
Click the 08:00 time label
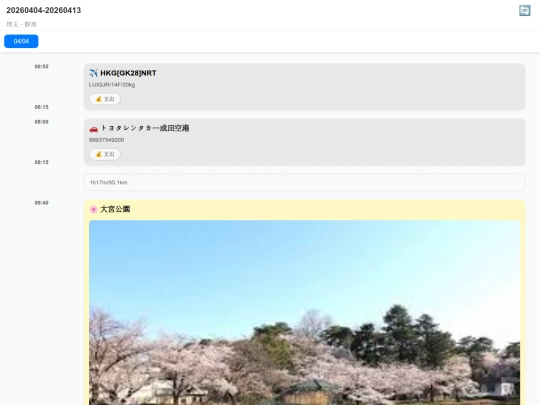pos(41,122)
